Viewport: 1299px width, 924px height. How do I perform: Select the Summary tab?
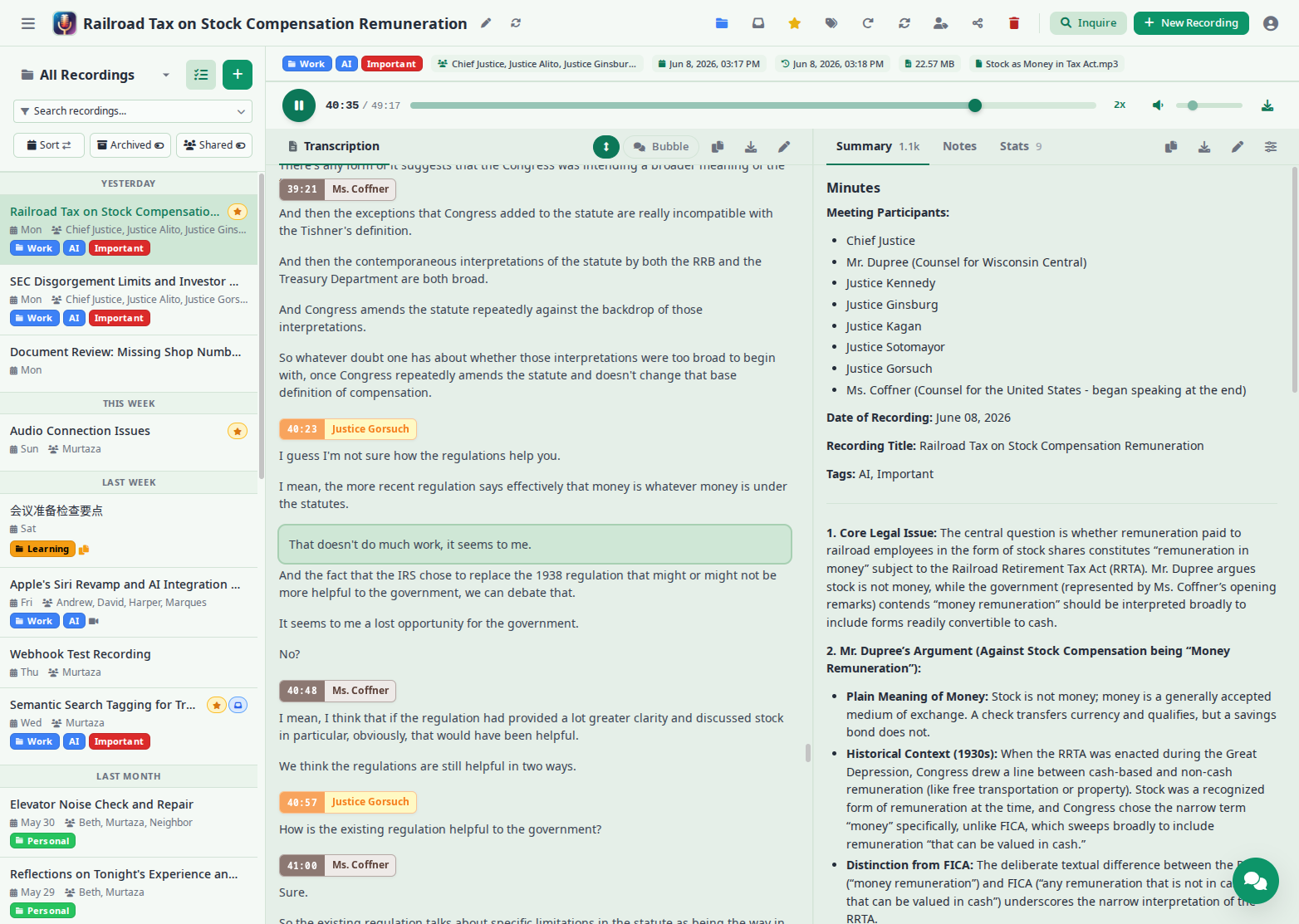click(877, 147)
